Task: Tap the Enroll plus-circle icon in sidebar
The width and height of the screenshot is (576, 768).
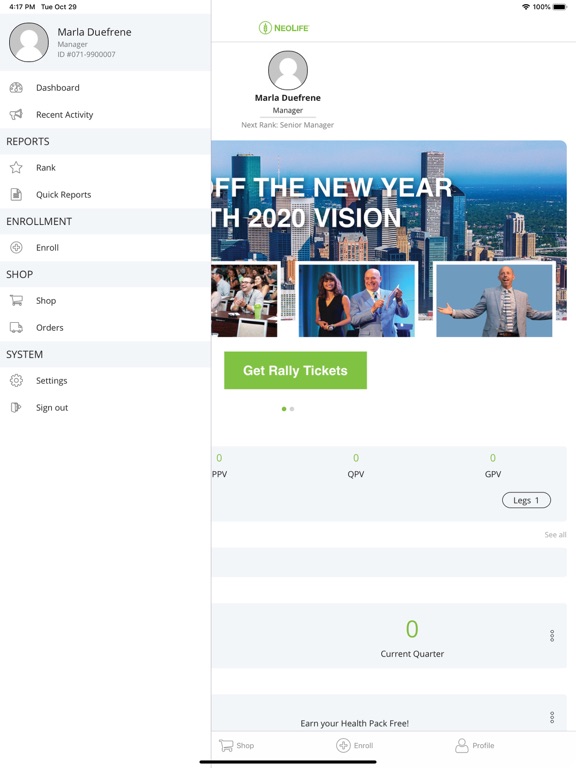Action: click(x=16, y=247)
